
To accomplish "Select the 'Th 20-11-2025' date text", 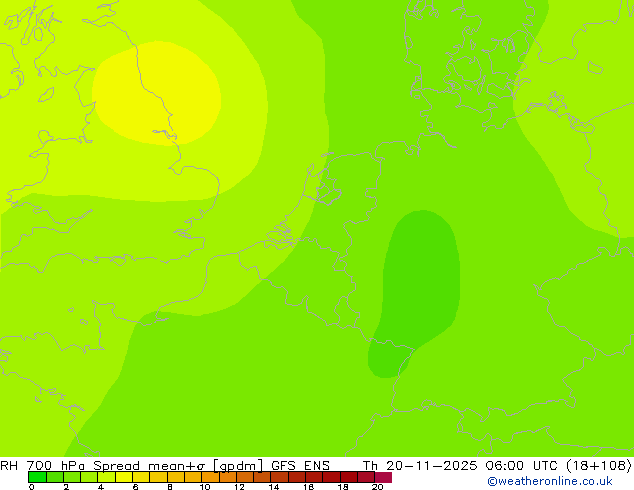I will point(420,465).
